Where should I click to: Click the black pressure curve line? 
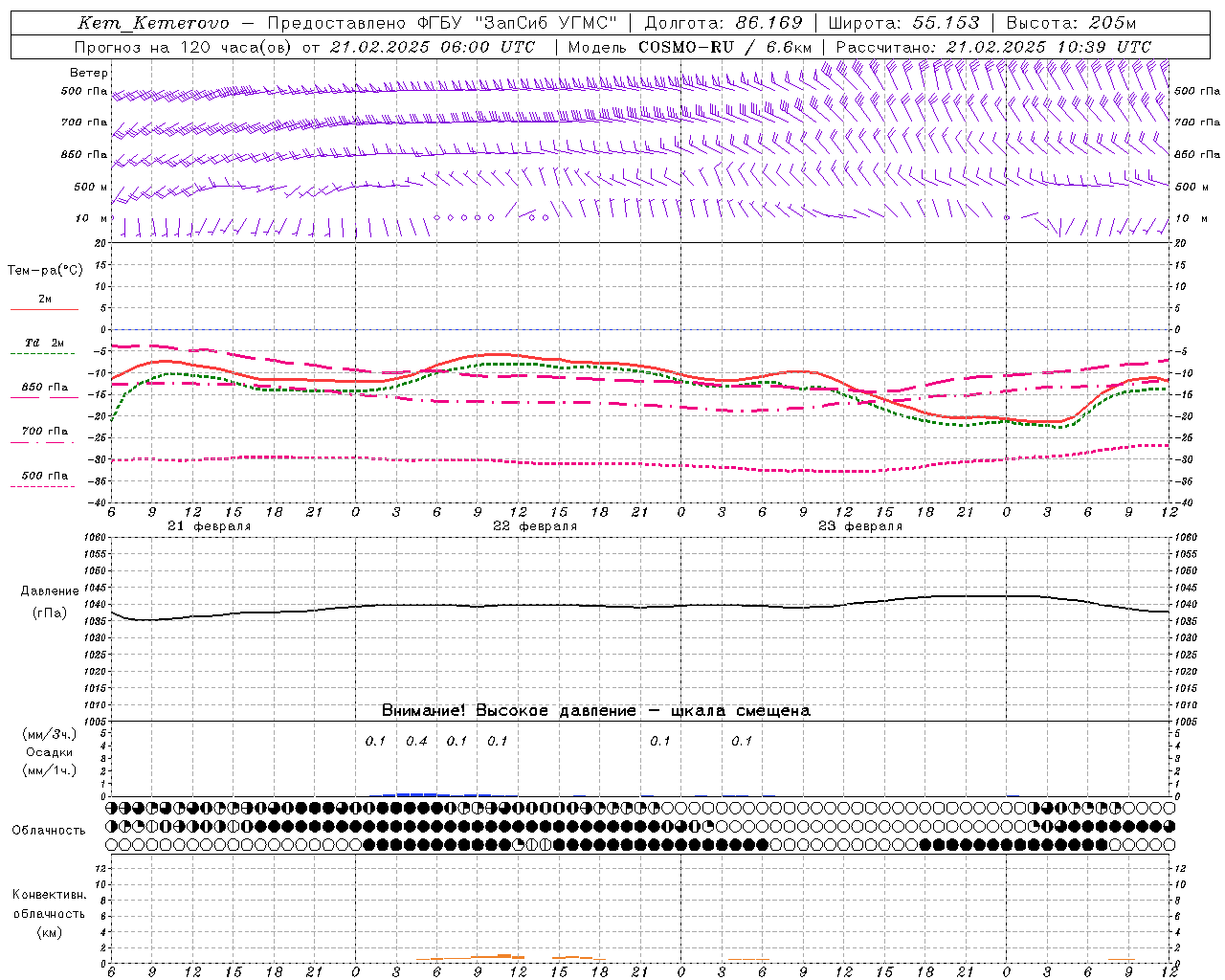click(x=640, y=606)
